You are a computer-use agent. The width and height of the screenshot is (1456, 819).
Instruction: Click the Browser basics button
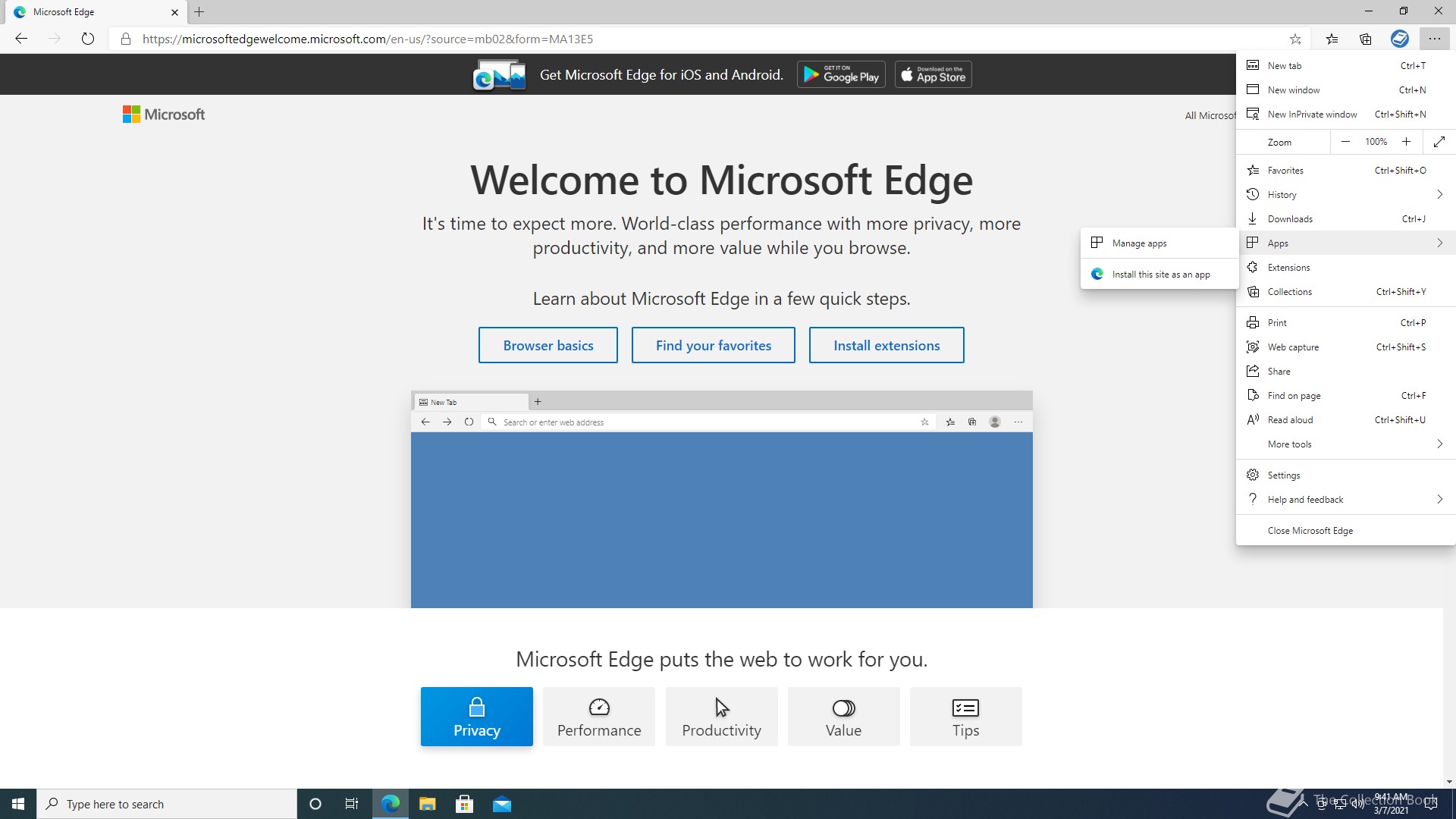pos(548,345)
